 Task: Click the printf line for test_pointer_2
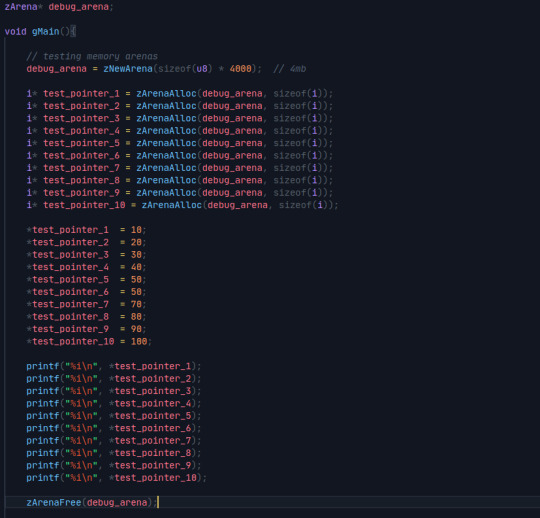pyautogui.click(x=114, y=379)
